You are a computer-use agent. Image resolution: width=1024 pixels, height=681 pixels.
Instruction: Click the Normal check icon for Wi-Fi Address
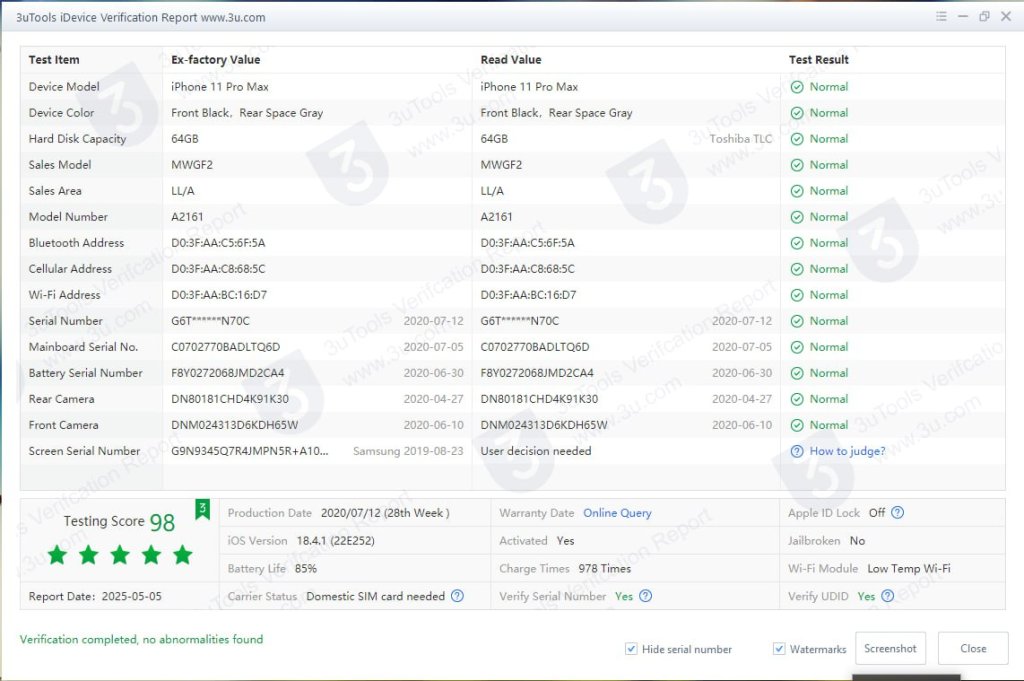797,295
